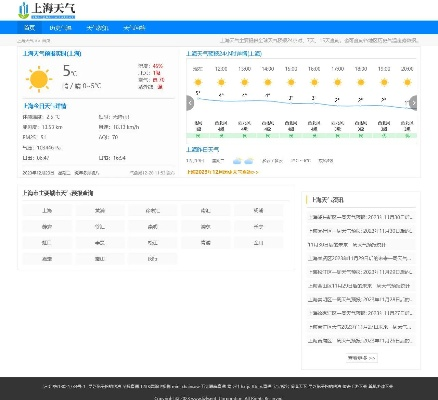Open the first news item in 上海天气资讯 list
This screenshot has height=400, width=438.
point(360,217)
